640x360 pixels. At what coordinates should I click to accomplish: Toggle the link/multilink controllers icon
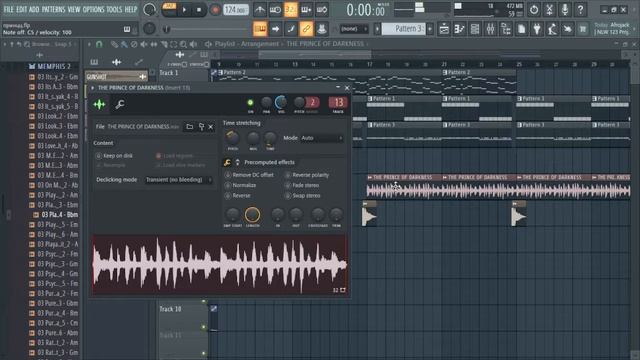point(306,29)
